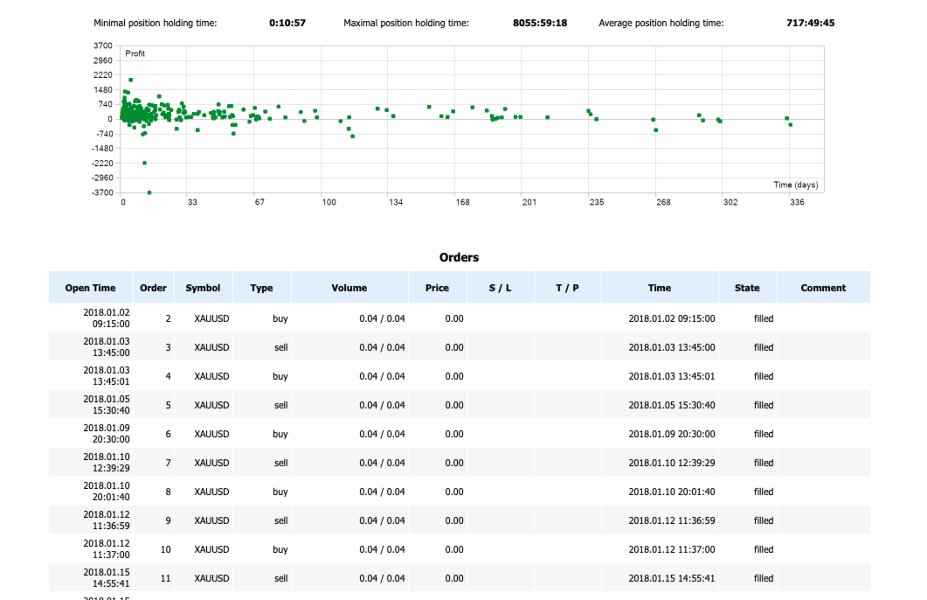Click the Price column header
Screen dimensions: 927x600
click(437, 288)
